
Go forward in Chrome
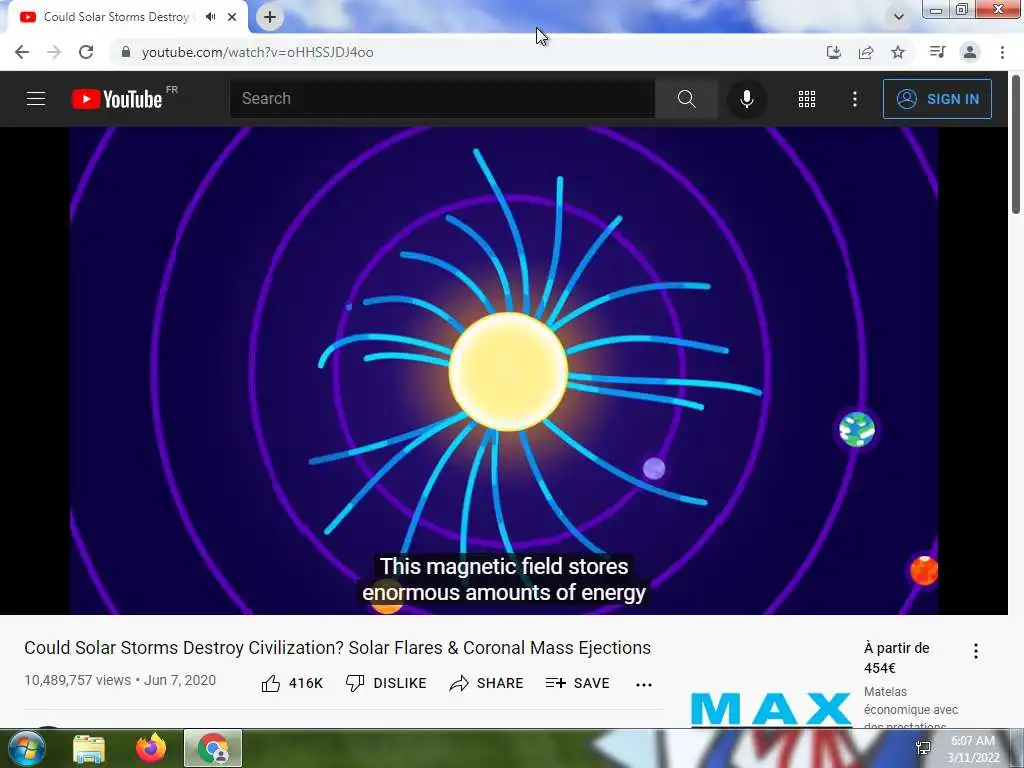click(x=54, y=52)
